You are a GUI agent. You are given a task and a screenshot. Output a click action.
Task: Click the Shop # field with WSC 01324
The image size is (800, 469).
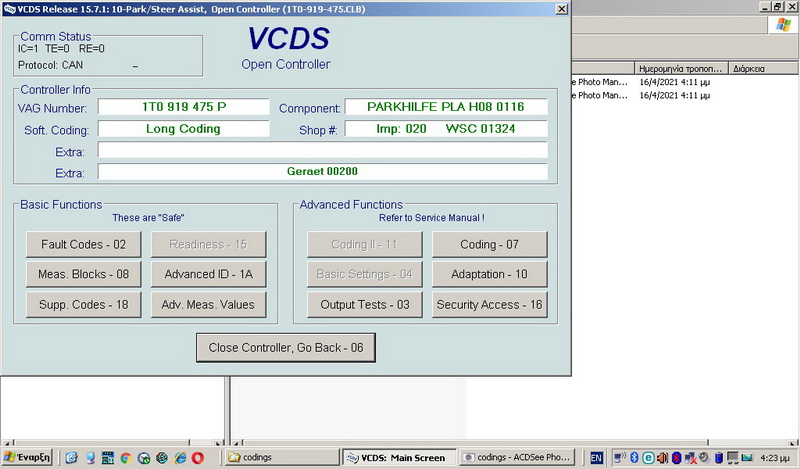coord(446,129)
